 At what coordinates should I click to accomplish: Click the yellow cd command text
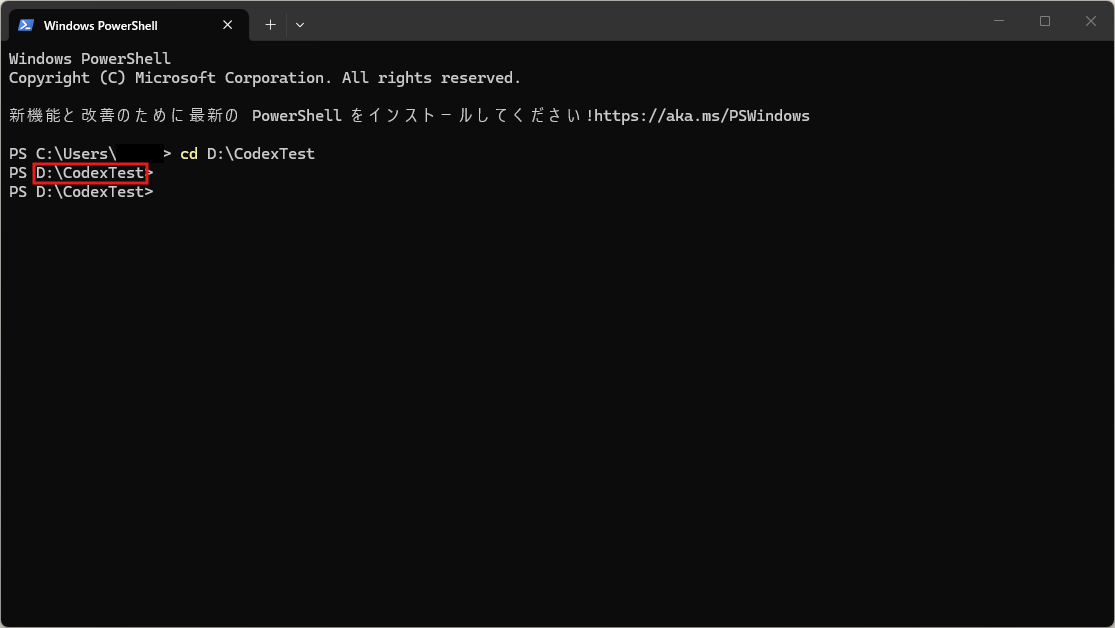(189, 154)
